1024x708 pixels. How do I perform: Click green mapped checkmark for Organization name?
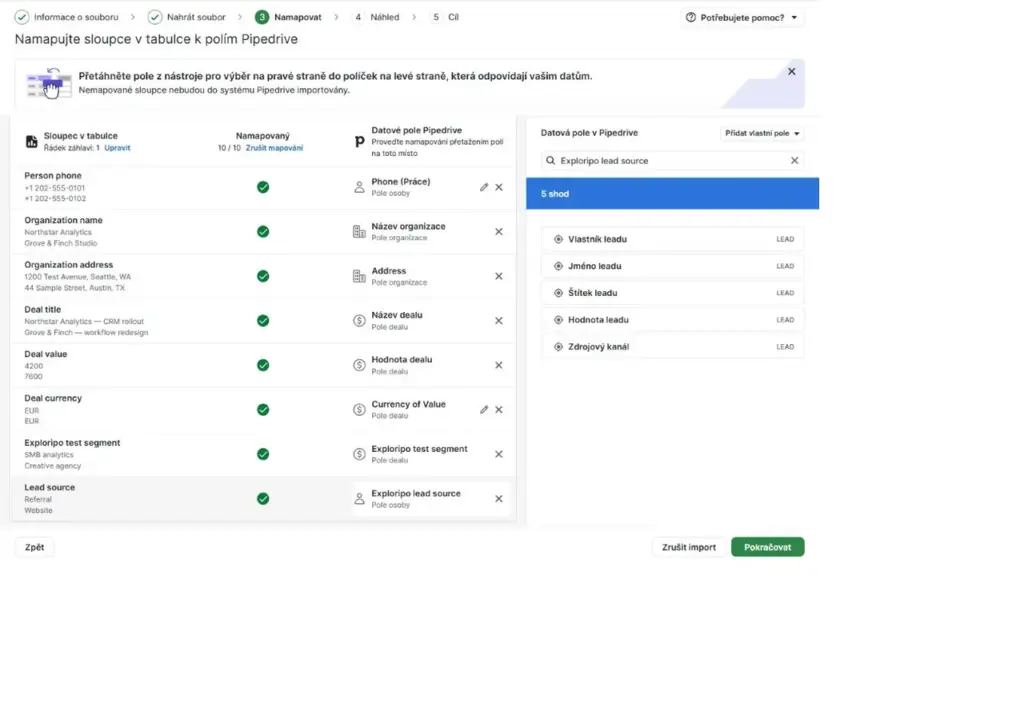[x=263, y=232]
